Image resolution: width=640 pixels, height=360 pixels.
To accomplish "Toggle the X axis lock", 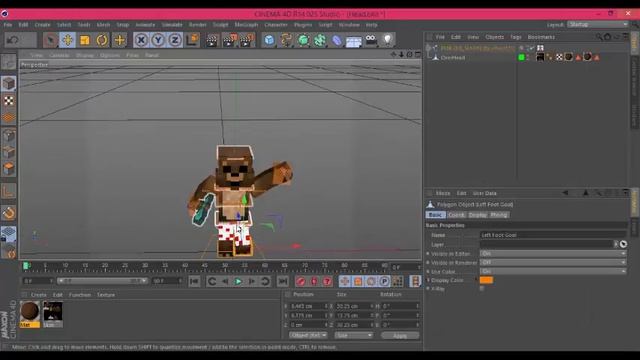I will click(141, 40).
